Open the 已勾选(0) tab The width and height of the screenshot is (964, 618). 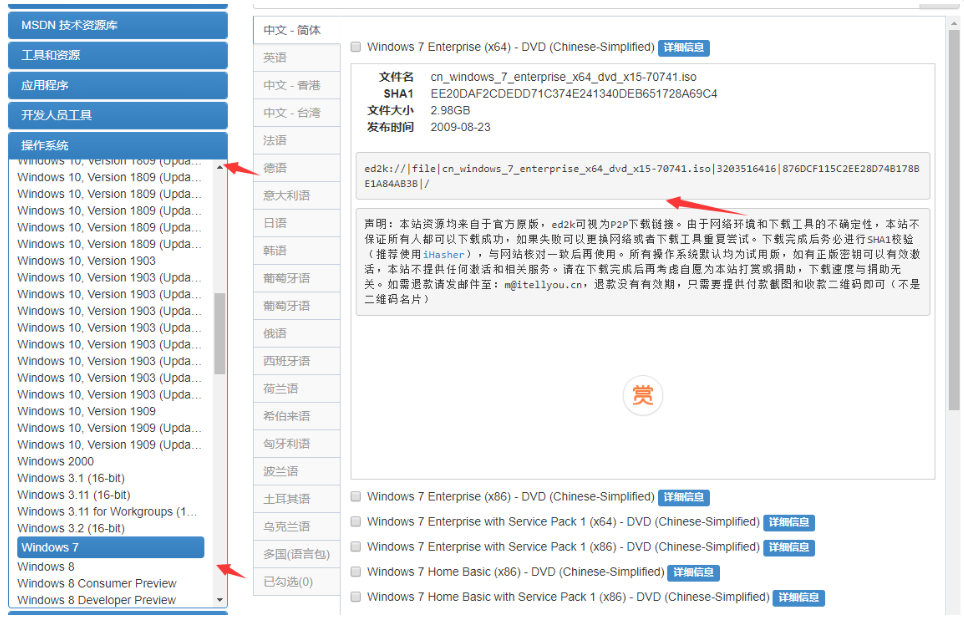coord(288,581)
